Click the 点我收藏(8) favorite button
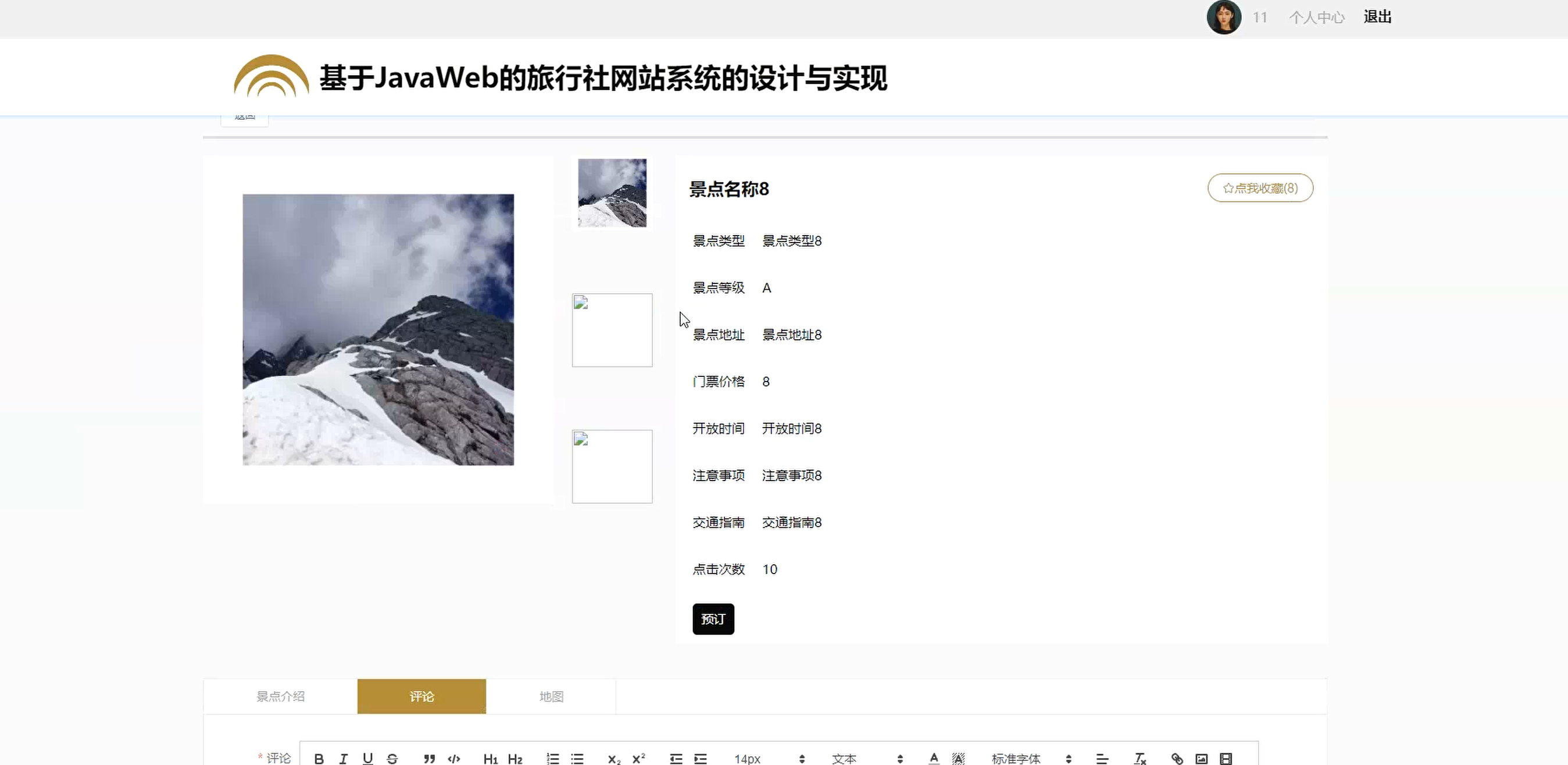The height and width of the screenshot is (765, 1568). (x=1260, y=187)
